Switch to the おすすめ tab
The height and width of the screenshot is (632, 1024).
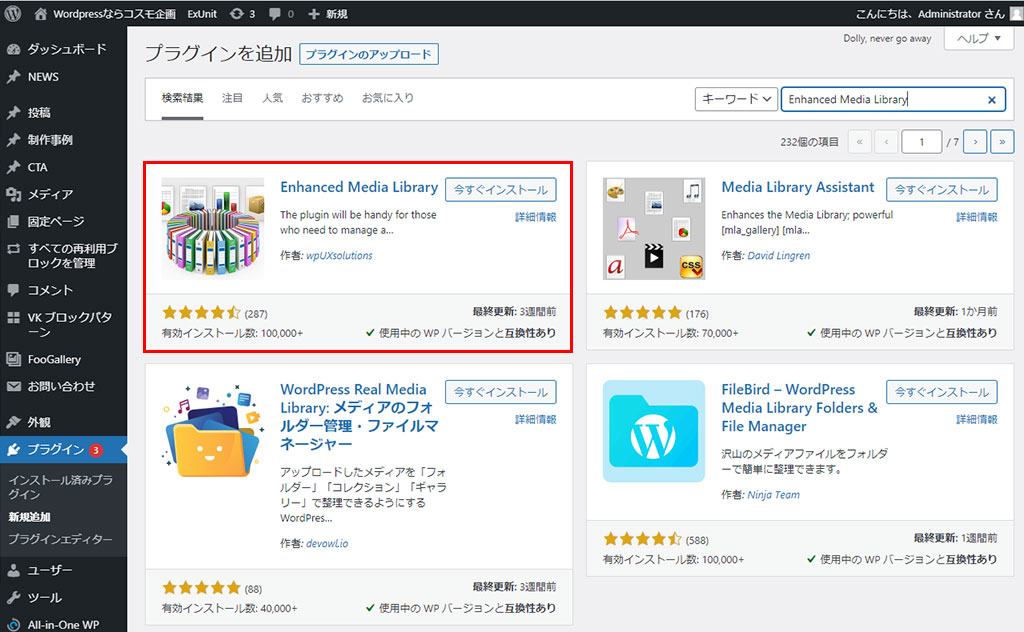[322, 98]
